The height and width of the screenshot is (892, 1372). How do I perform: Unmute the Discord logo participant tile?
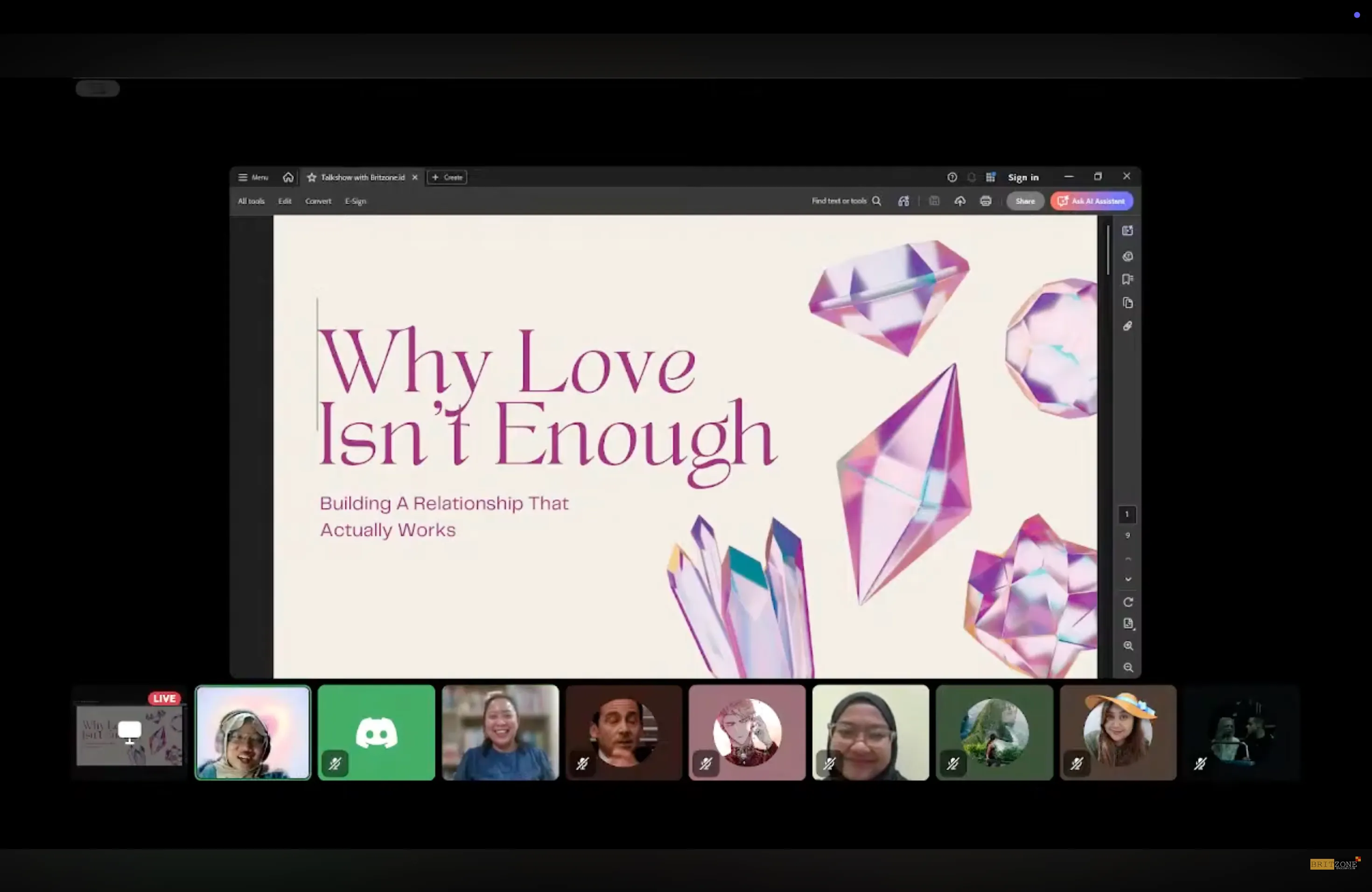click(335, 764)
